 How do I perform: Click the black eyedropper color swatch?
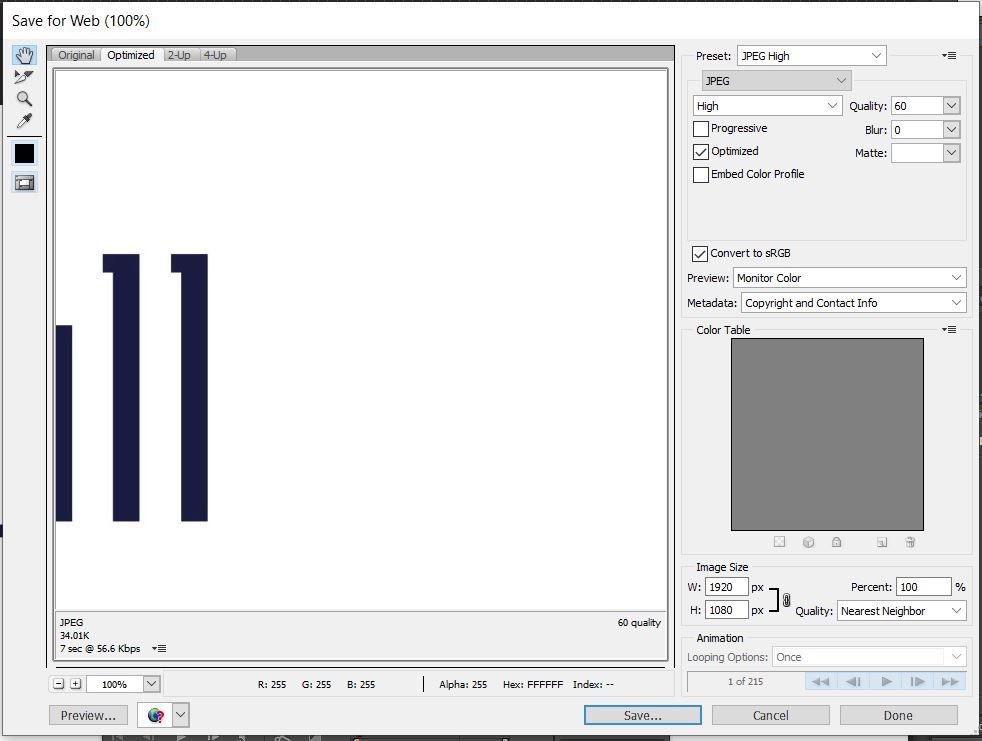24,153
